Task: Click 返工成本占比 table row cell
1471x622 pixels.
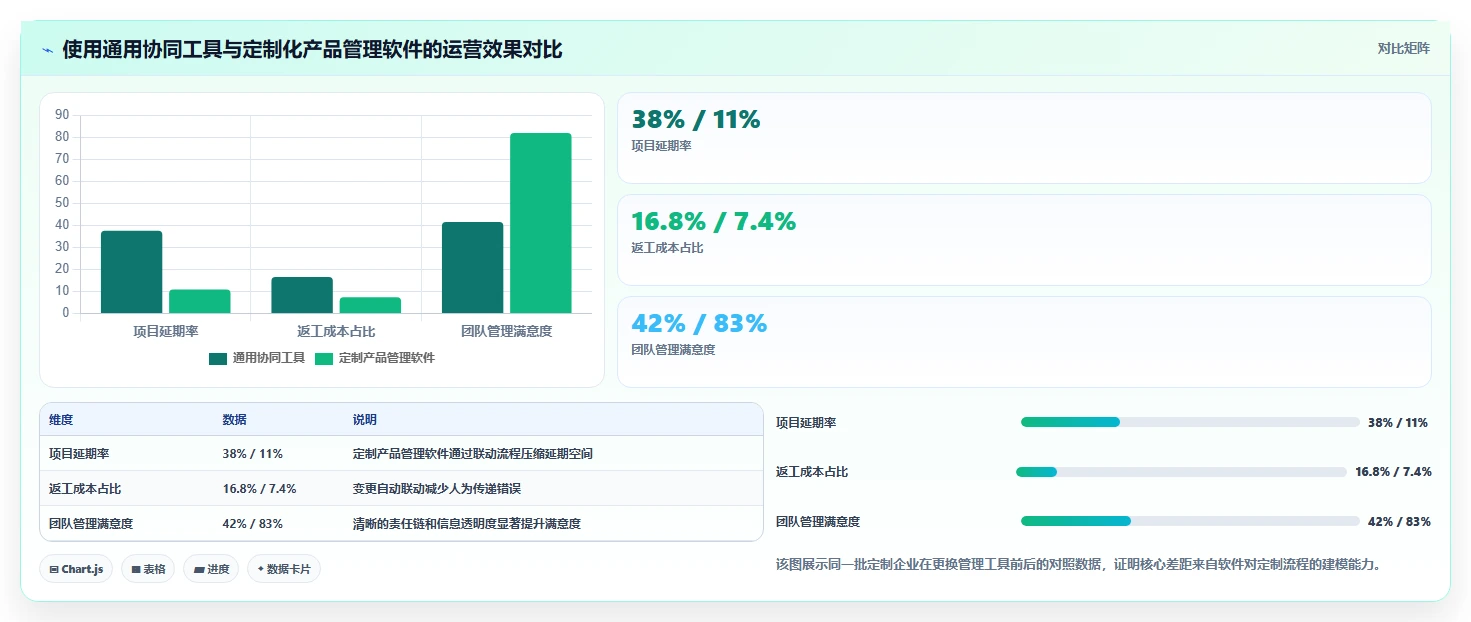Action: (x=85, y=489)
